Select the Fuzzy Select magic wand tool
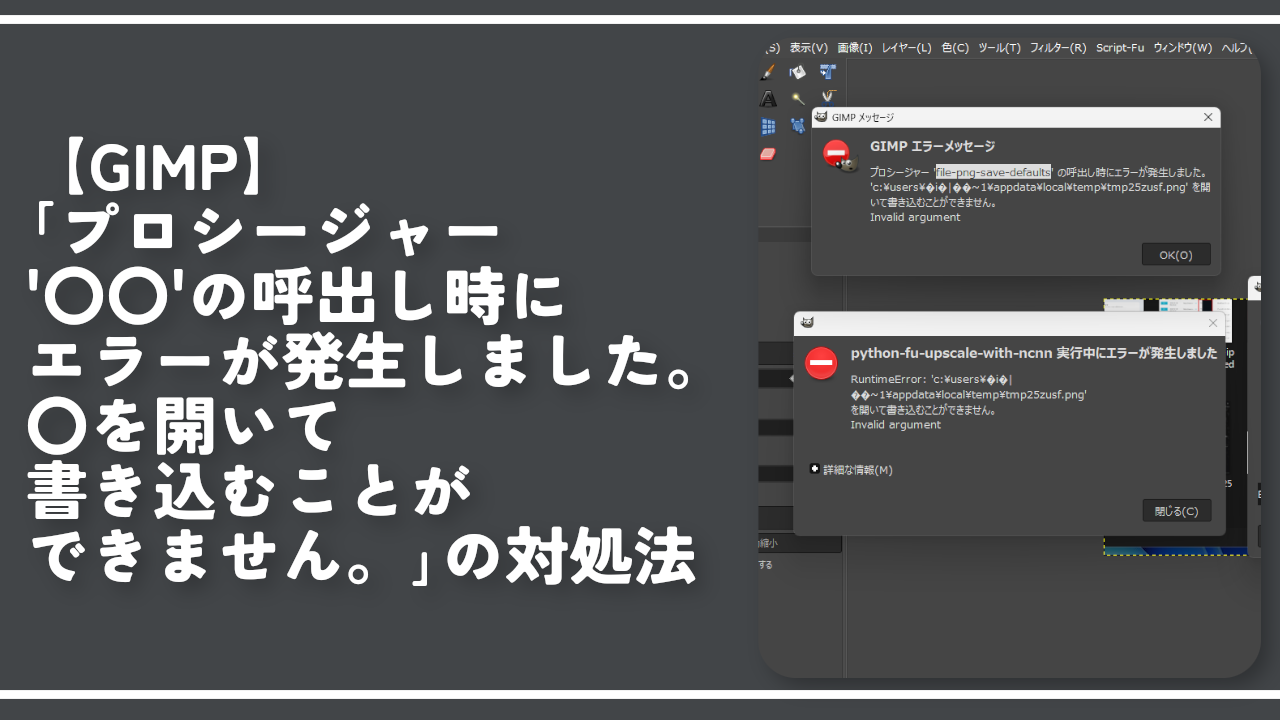Image resolution: width=1280 pixels, height=720 pixels. coord(798,99)
